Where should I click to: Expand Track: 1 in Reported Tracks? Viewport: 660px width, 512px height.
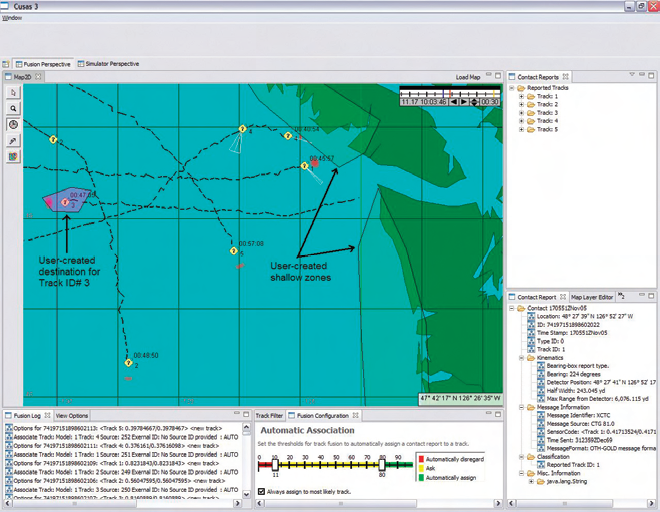click(x=521, y=97)
